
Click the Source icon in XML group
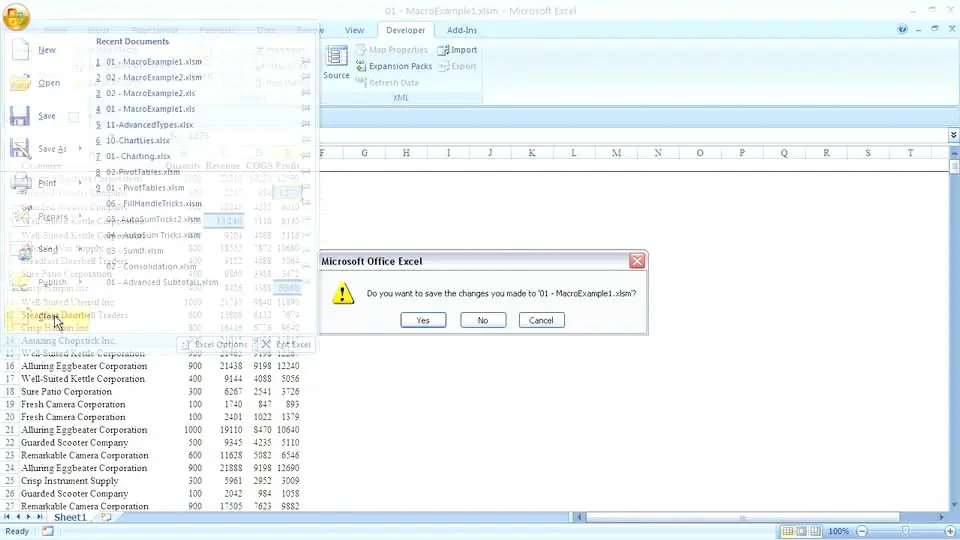coord(336,62)
